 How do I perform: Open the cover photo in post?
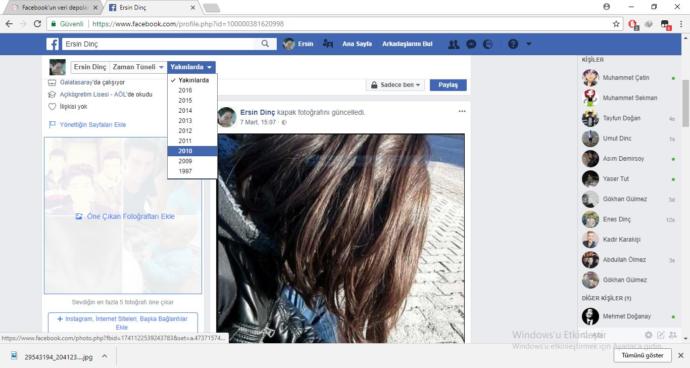pyautogui.click(x=341, y=238)
